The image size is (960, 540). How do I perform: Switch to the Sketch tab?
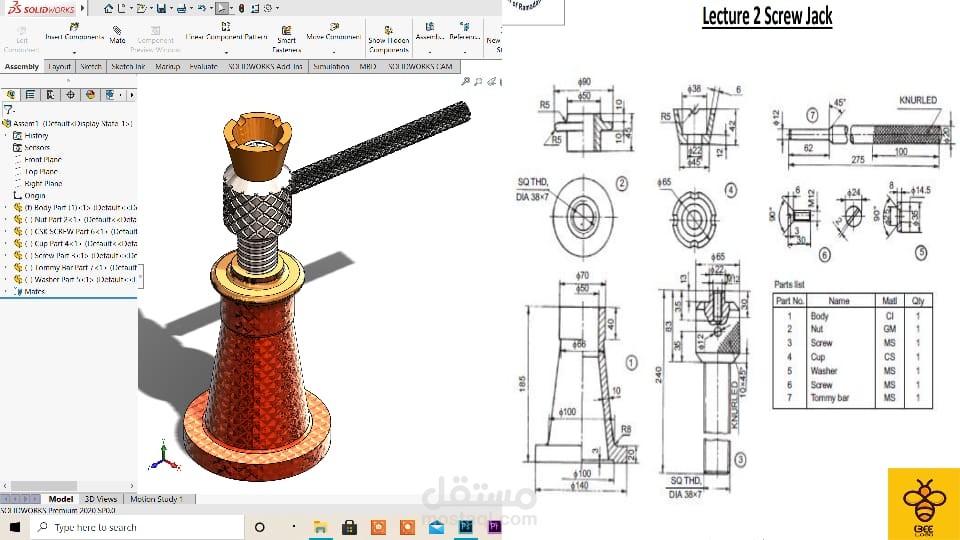pos(91,66)
